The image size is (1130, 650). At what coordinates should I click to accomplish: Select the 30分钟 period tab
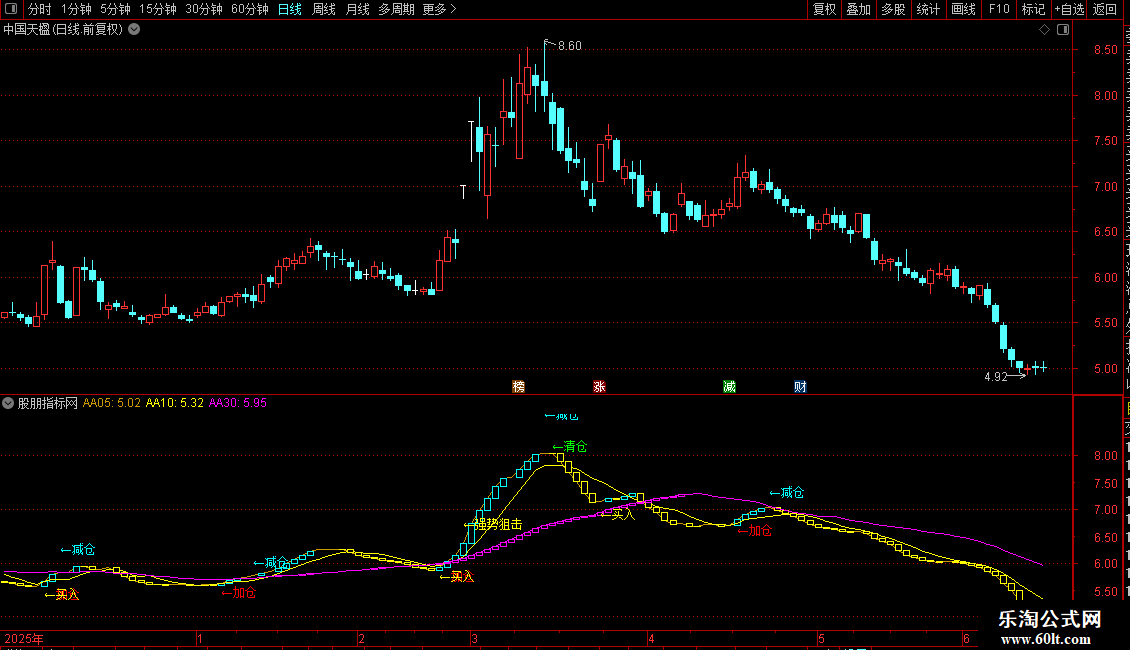pyautogui.click(x=204, y=9)
